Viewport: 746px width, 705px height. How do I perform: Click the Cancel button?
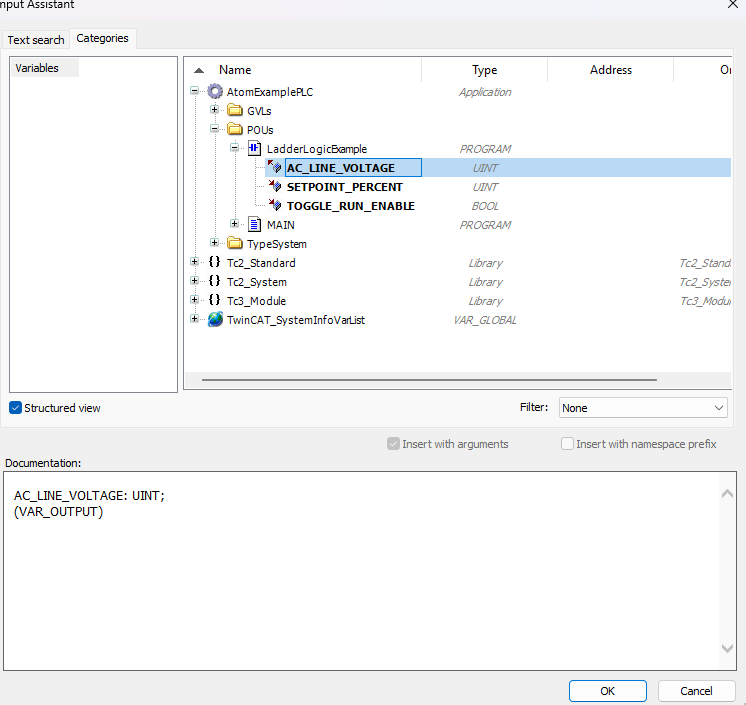coord(696,691)
